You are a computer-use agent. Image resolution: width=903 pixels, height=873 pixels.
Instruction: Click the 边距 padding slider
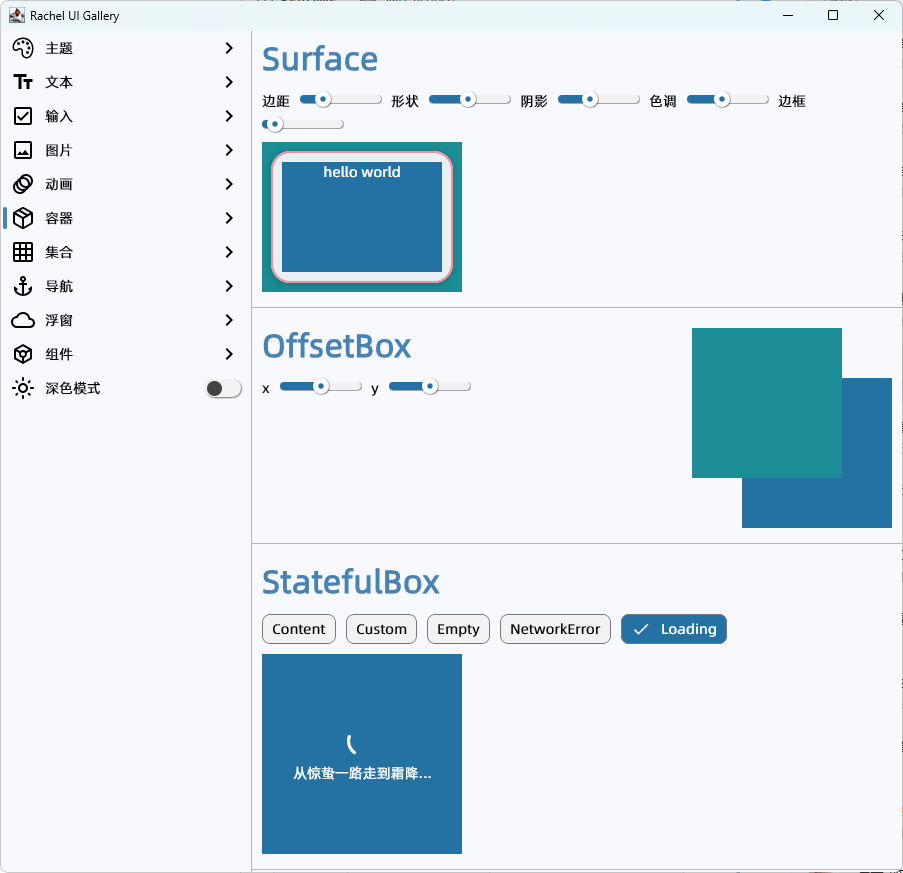point(340,100)
